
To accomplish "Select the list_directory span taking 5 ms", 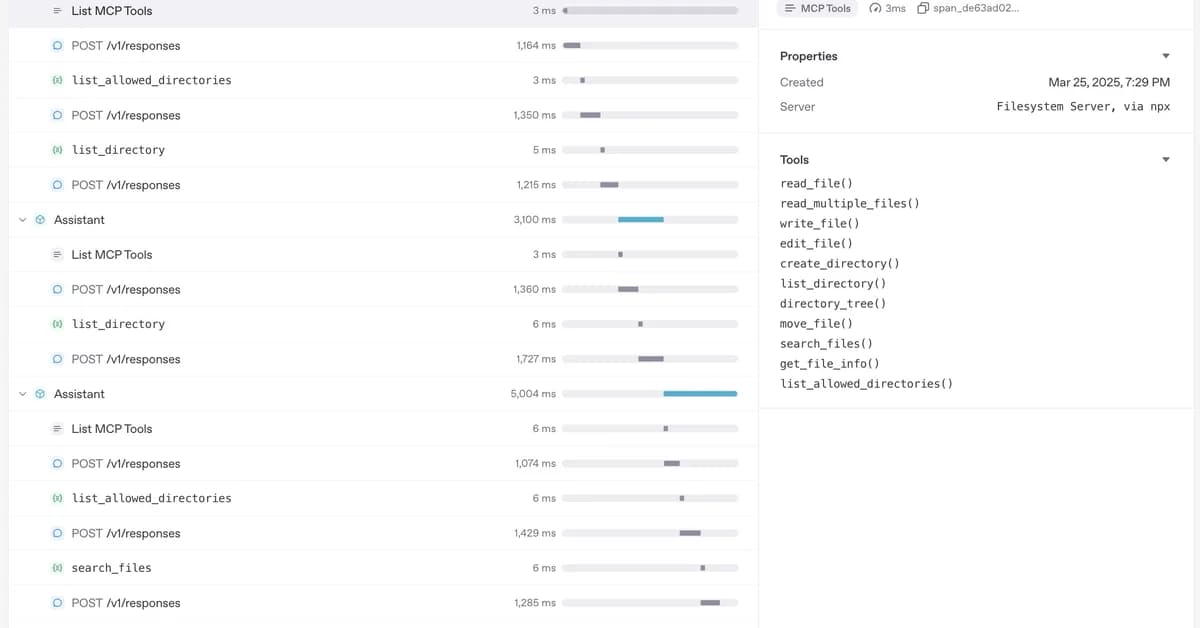I will point(383,150).
